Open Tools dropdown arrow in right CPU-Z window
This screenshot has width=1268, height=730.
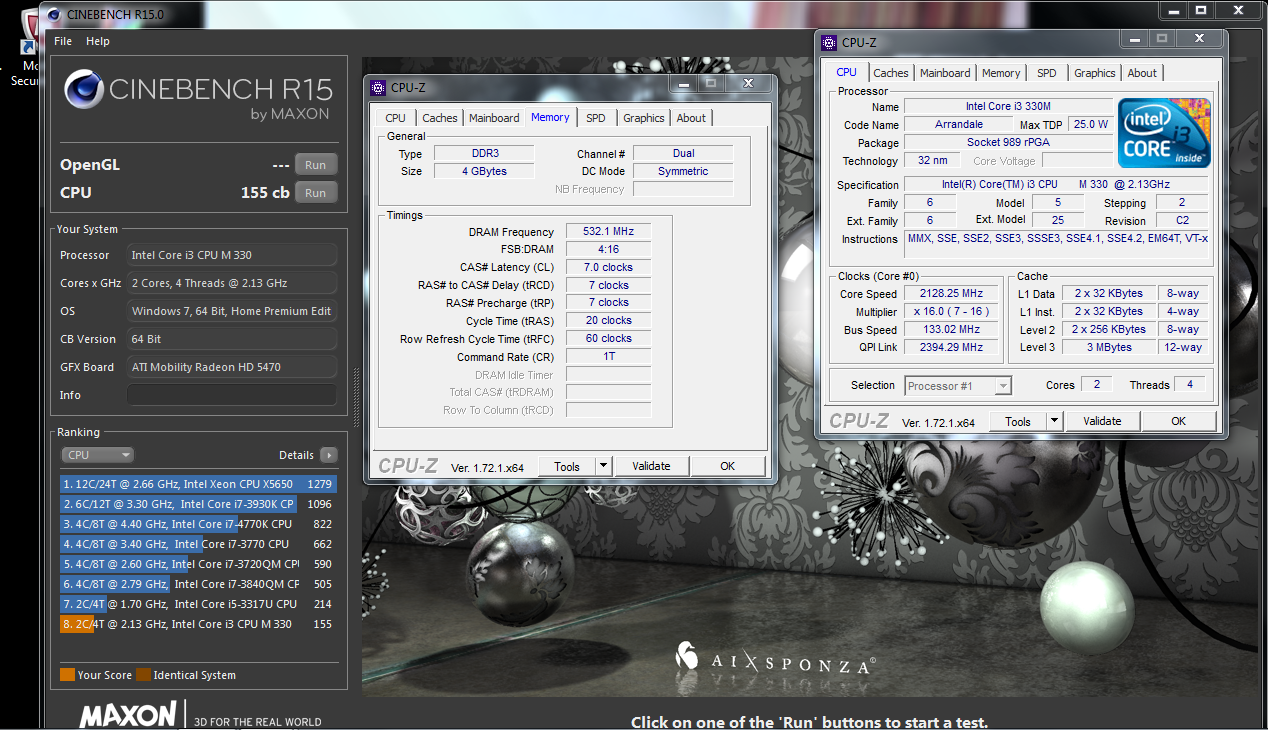1054,421
